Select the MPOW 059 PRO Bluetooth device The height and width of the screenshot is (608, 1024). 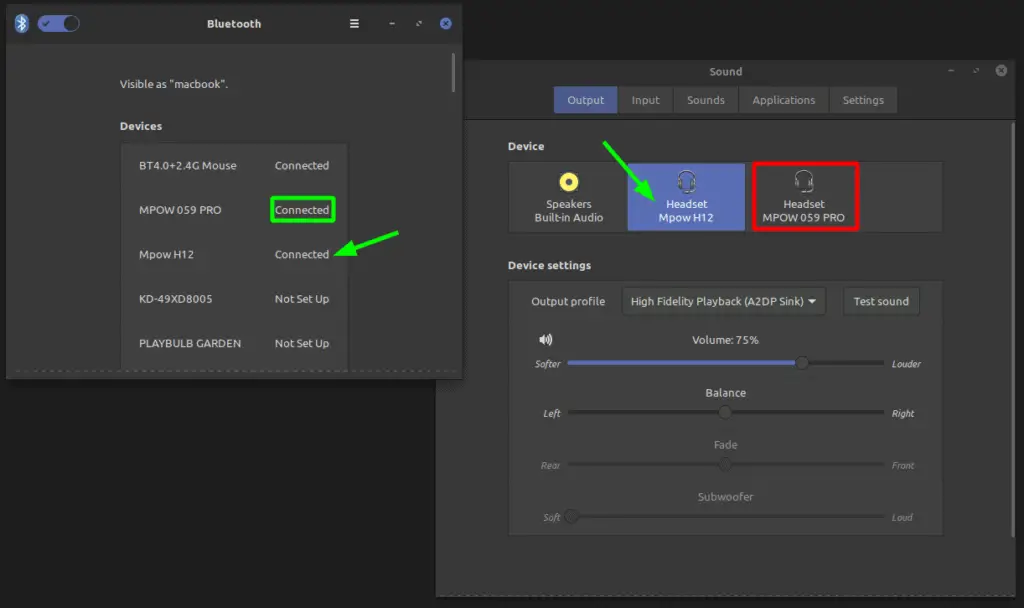click(x=234, y=210)
